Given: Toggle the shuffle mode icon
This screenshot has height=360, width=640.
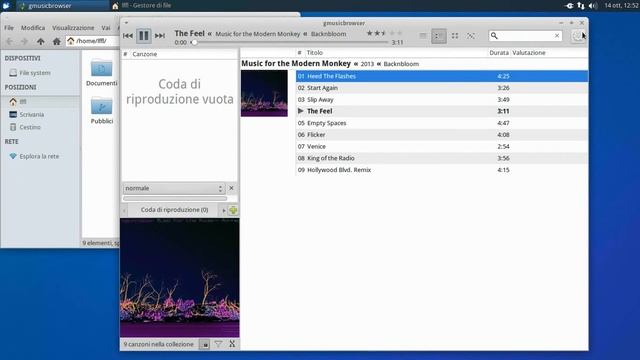Looking at the screenshot, I should click(x=471, y=36).
